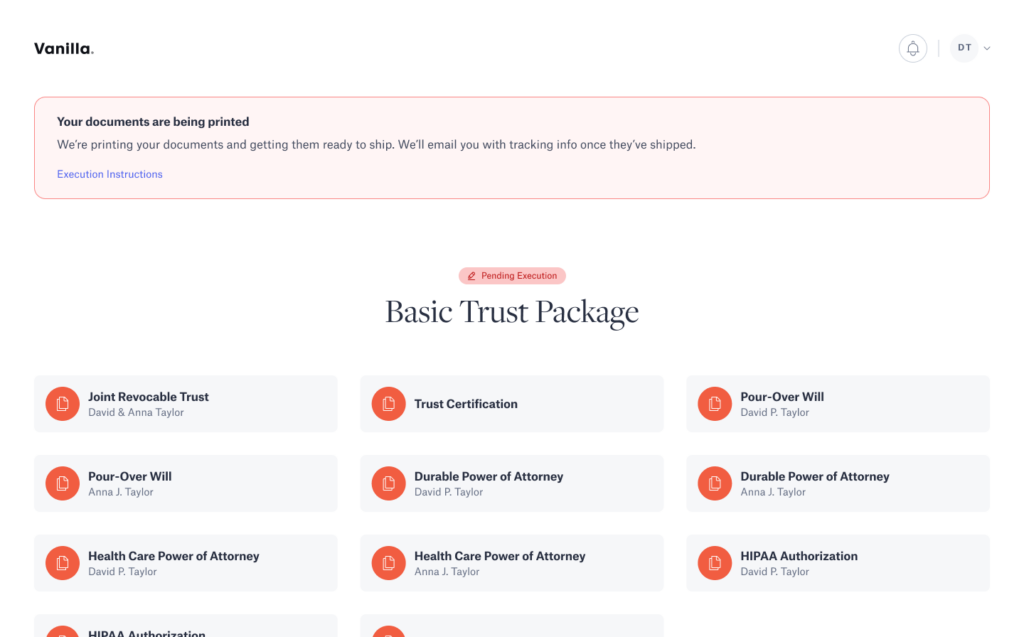Viewport: 1024px width, 637px height.
Task: Click the Vanilla logo
Action: pyautogui.click(x=63, y=48)
